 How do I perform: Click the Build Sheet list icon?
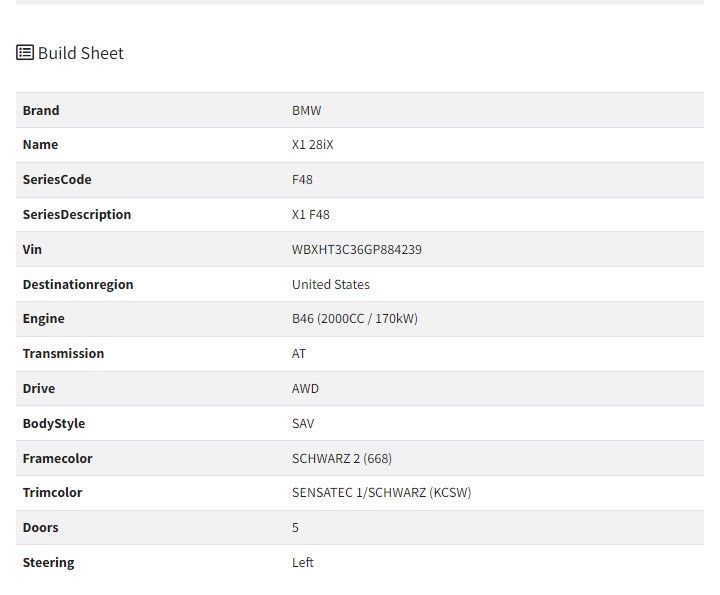pos(25,53)
